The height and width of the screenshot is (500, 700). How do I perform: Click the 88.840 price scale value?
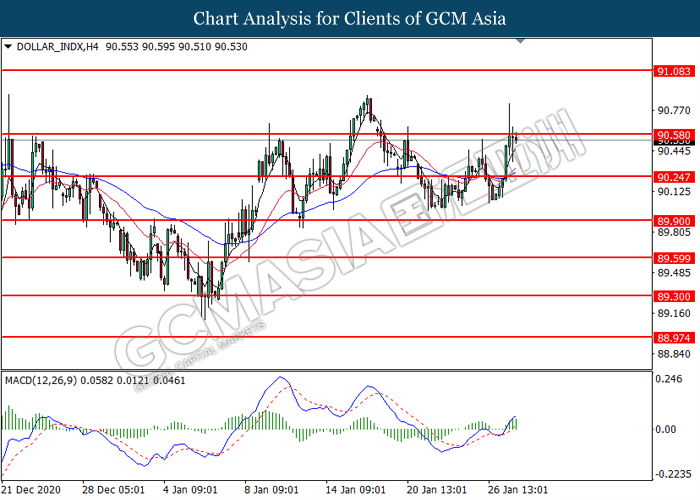pos(674,354)
